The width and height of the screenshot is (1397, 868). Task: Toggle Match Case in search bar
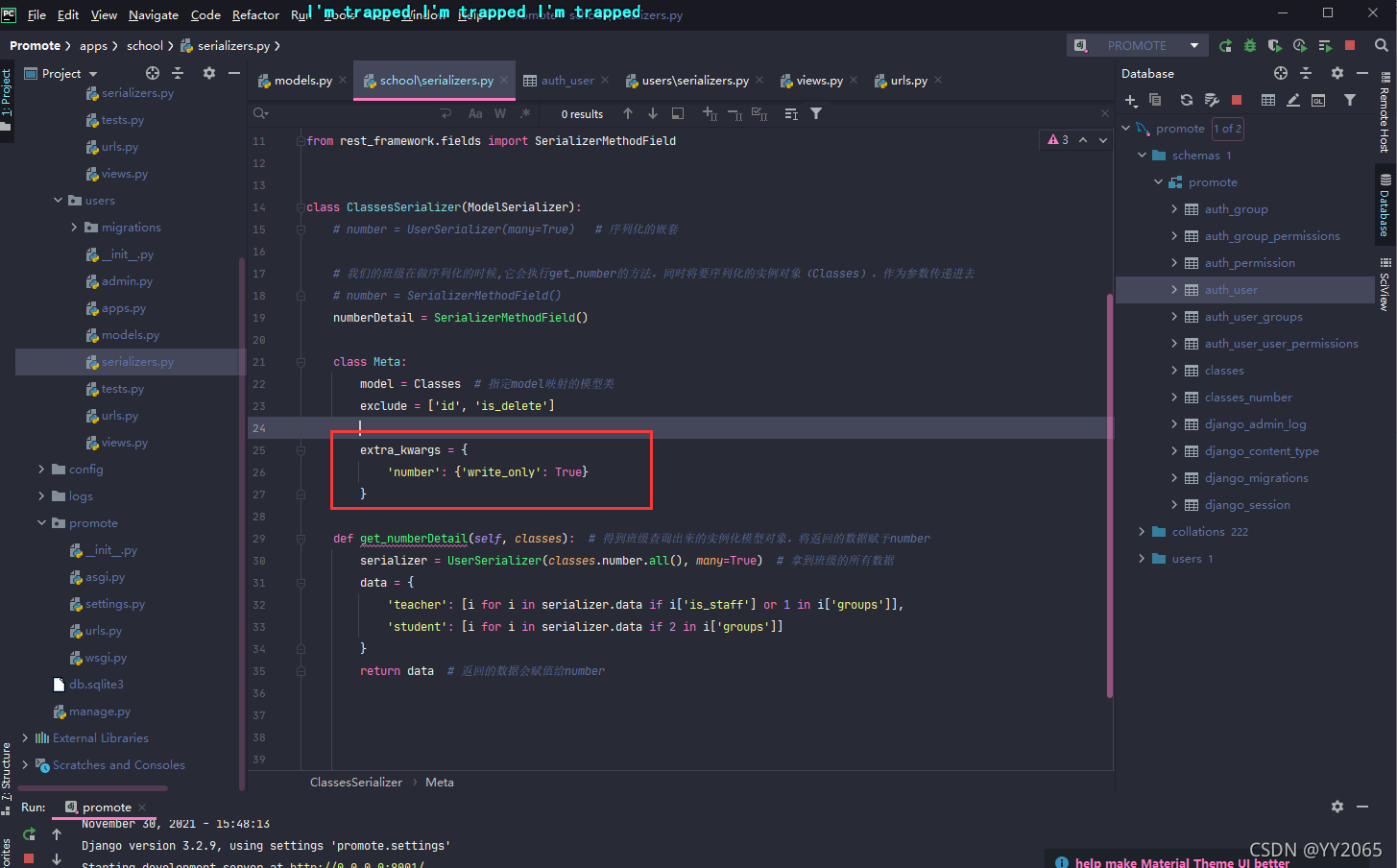point(475,113)
